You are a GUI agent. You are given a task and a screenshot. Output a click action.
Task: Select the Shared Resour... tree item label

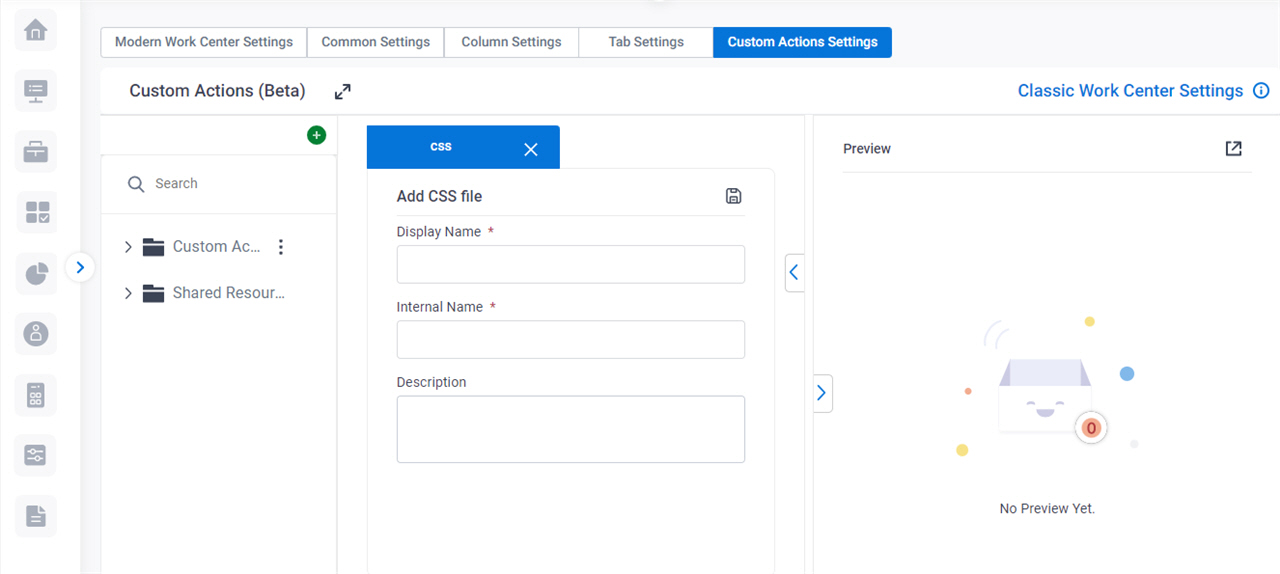click(x=229, y=293)
